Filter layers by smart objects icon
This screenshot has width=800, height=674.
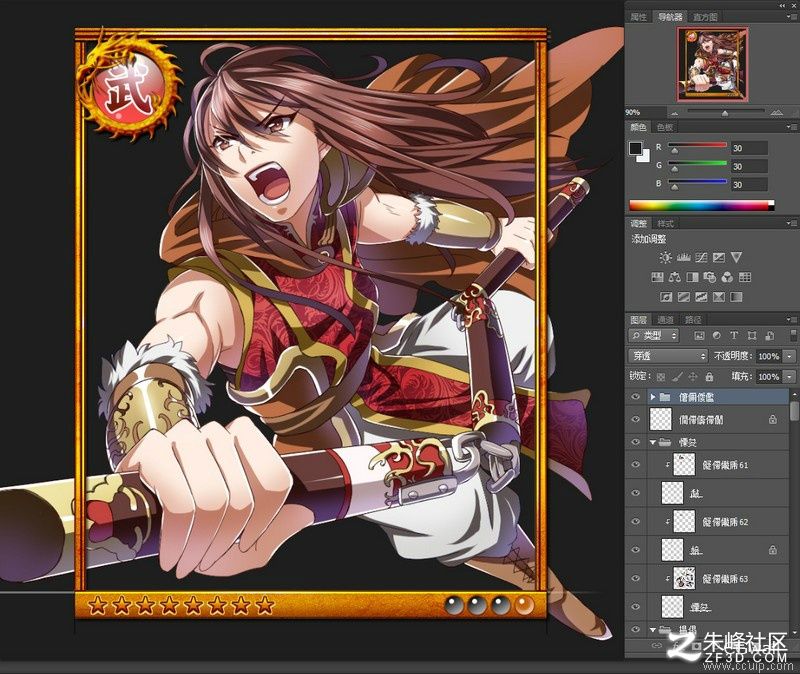click(x=769, y=336)
